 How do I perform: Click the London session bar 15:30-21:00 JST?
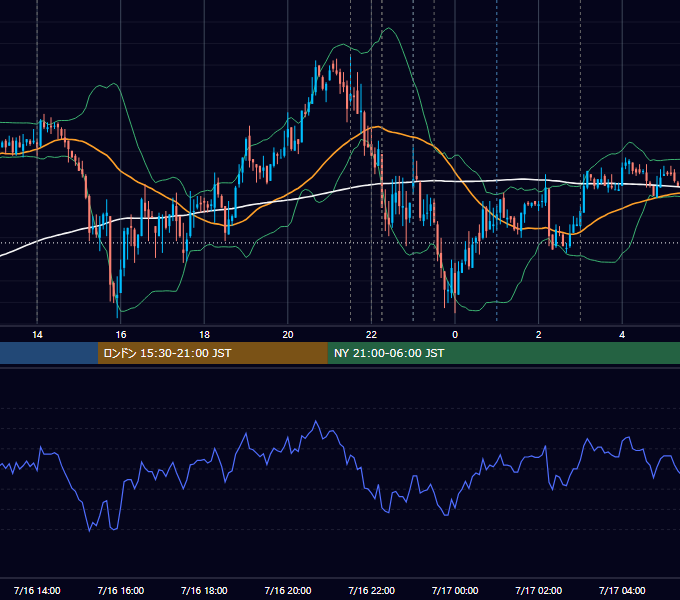point(212,353)
